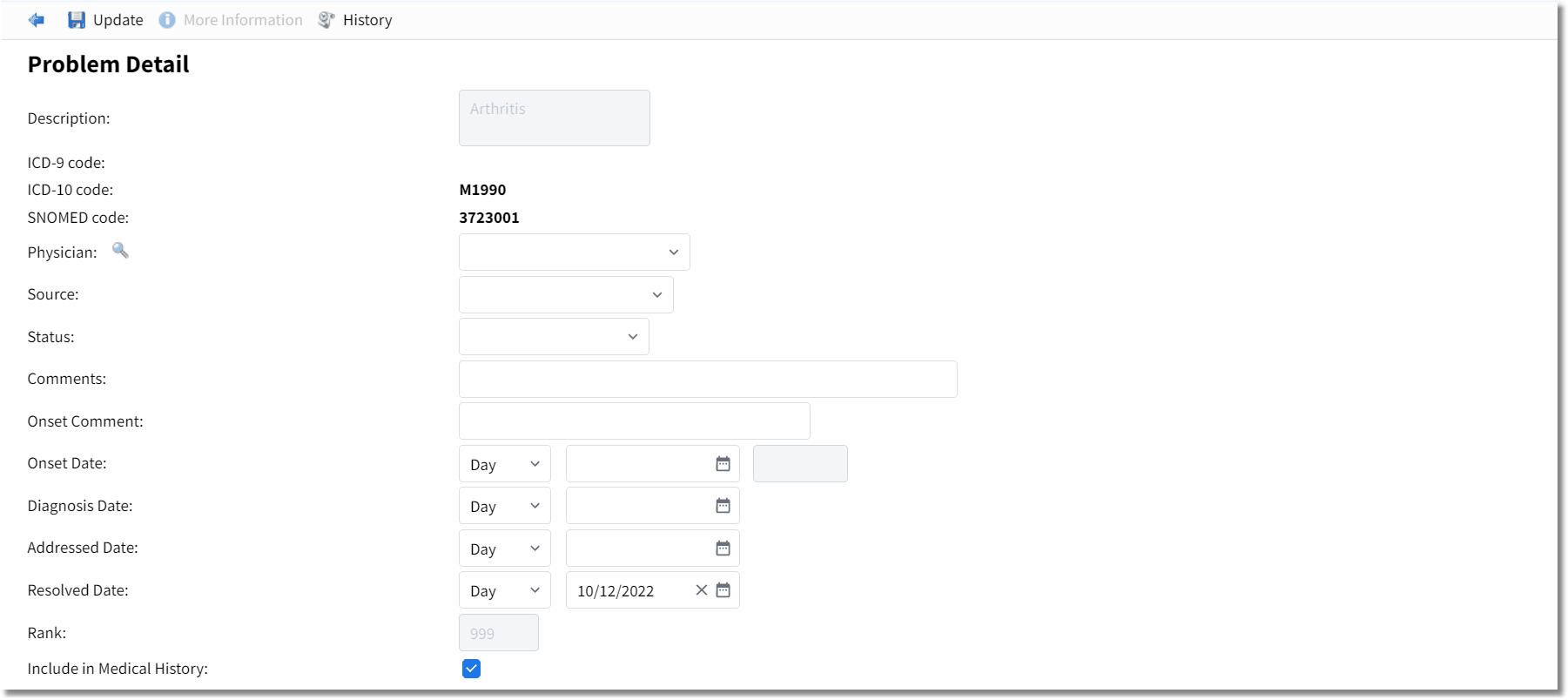Expand the Onset Date Day dropdown
Viewport: 1568px width, 700px height.
click(505, 464)
